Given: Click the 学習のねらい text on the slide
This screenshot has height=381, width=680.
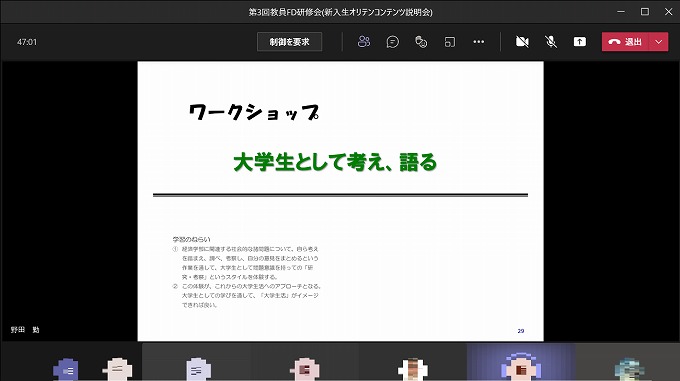Looking at the screenshot, I should pos(191,239).
